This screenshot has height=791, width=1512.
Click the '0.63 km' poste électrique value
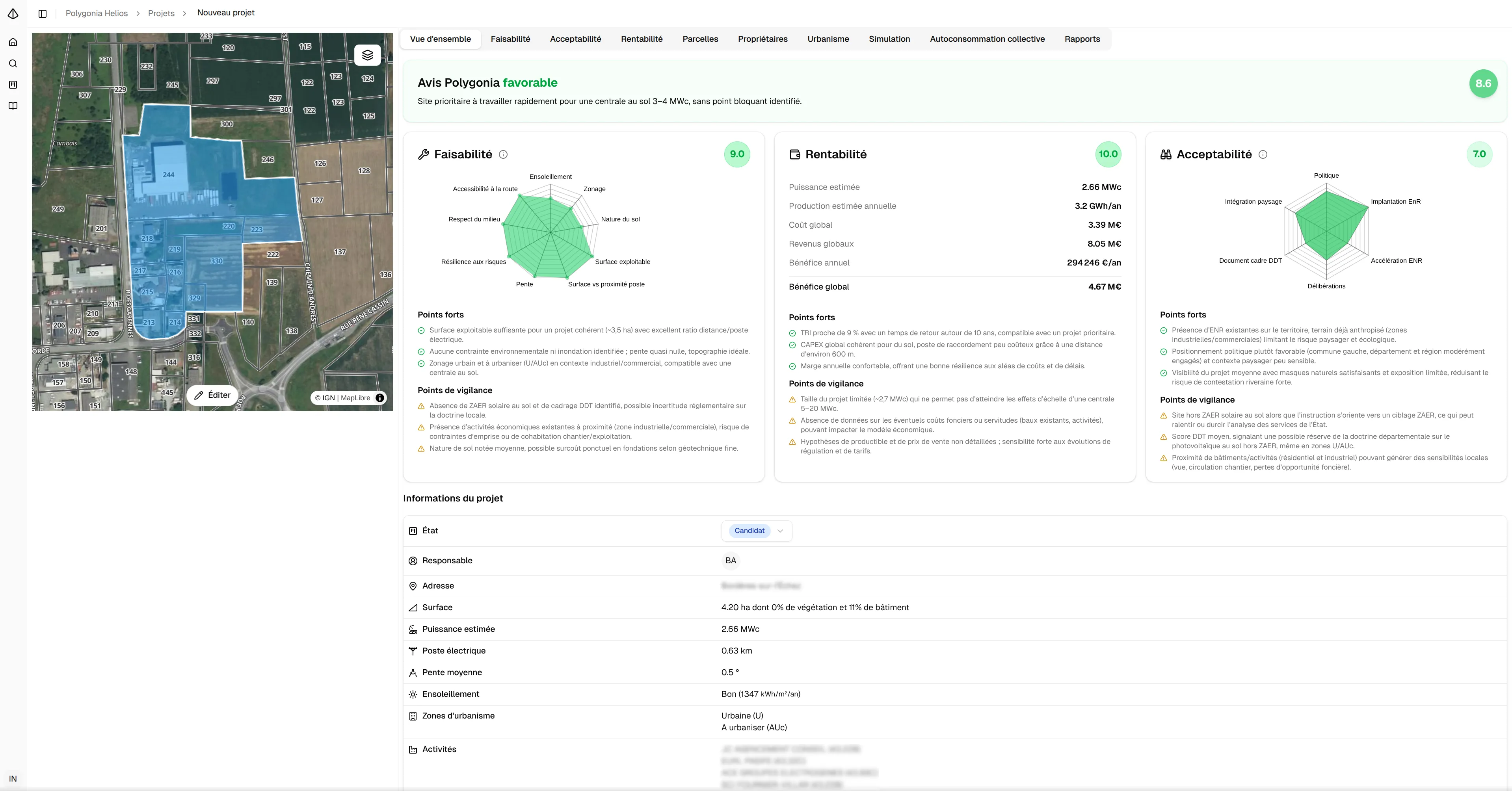(736, 651)
